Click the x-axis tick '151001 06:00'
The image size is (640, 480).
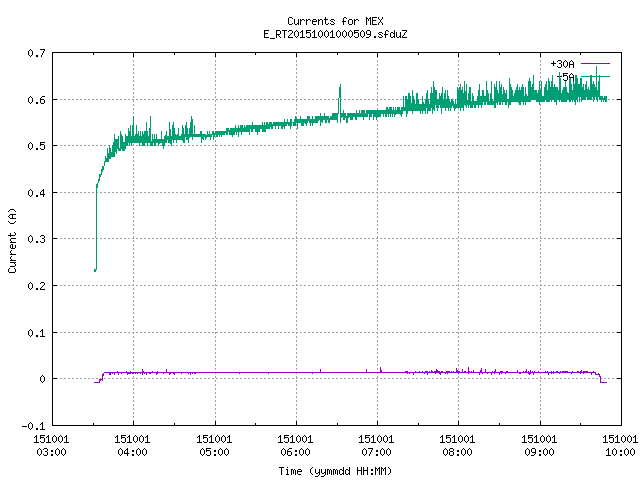[295, 446]
